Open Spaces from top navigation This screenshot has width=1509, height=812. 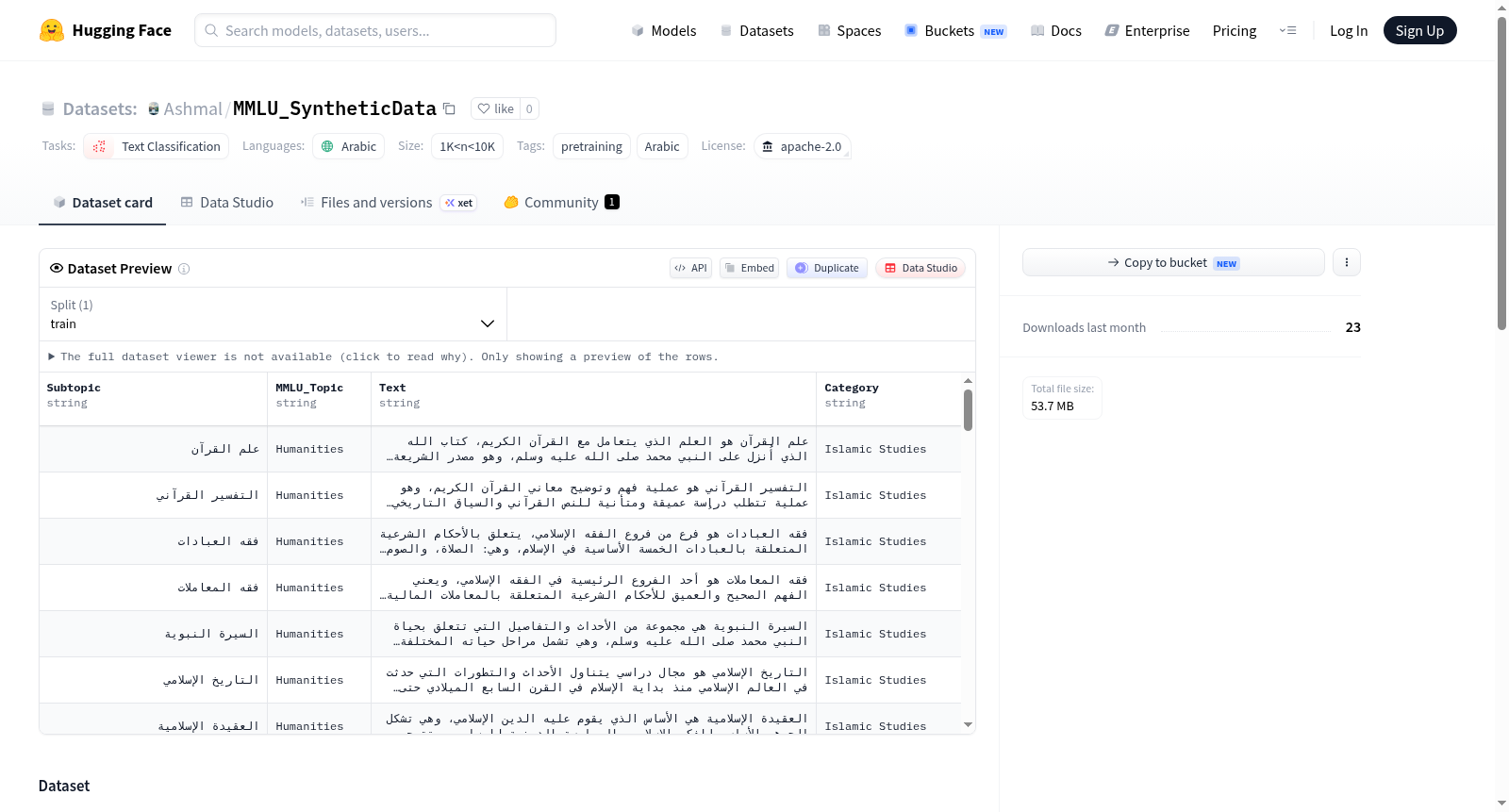click(850, 31)
